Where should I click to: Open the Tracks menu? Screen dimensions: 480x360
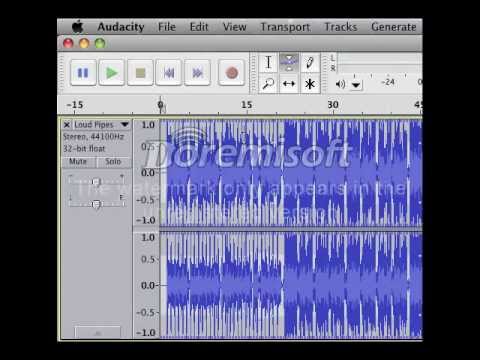coord(341,27)
